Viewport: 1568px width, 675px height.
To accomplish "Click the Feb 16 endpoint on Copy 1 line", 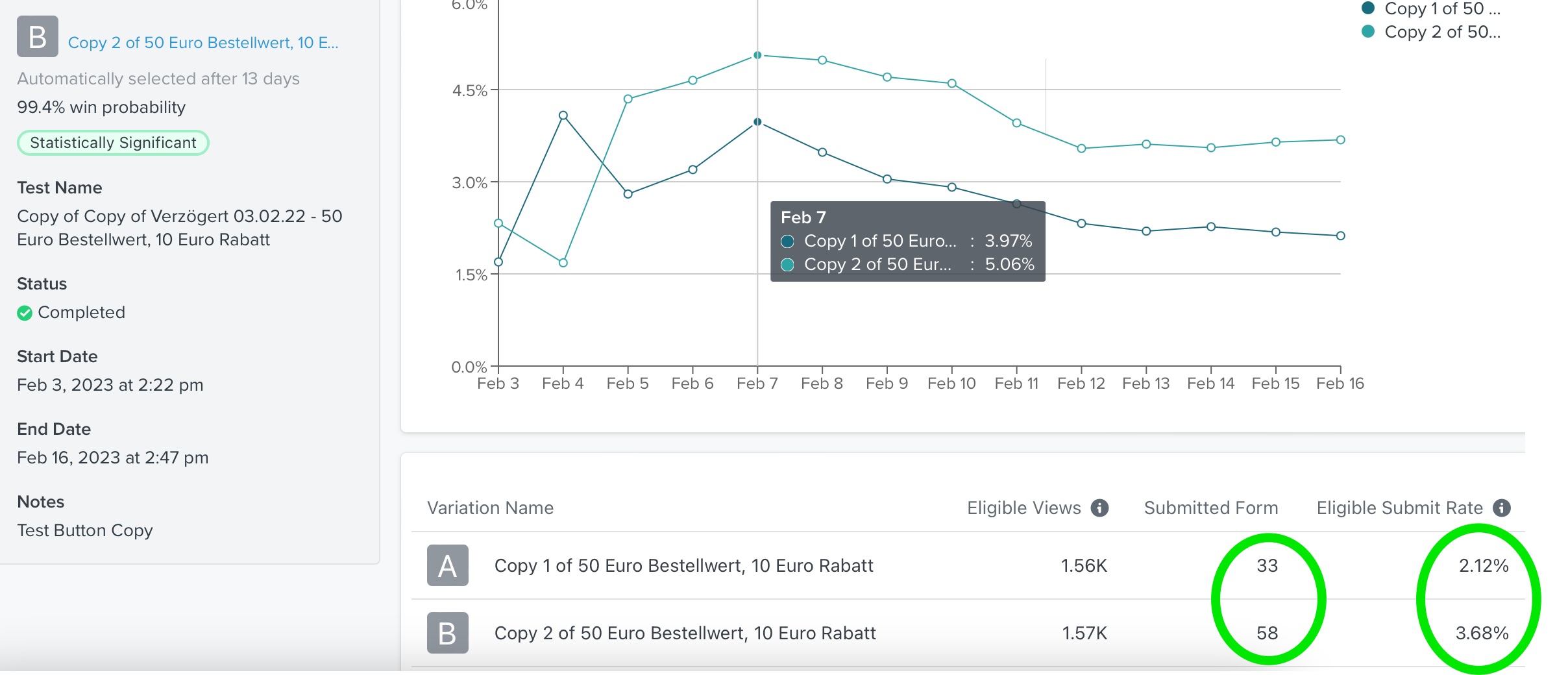I will (x=1340, y=236).
